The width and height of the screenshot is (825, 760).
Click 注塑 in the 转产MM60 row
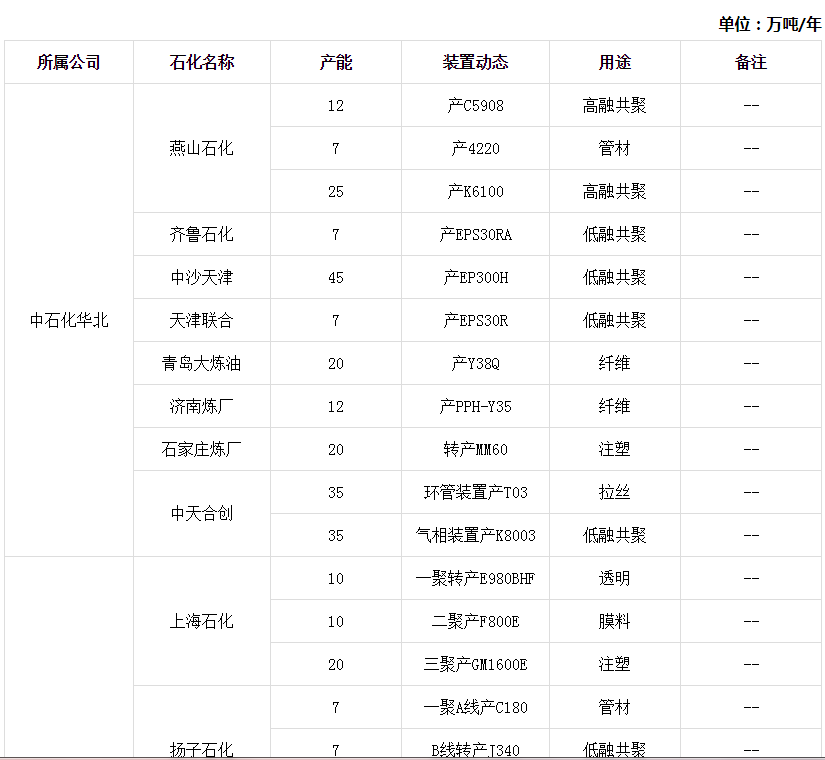pos(615,449)
